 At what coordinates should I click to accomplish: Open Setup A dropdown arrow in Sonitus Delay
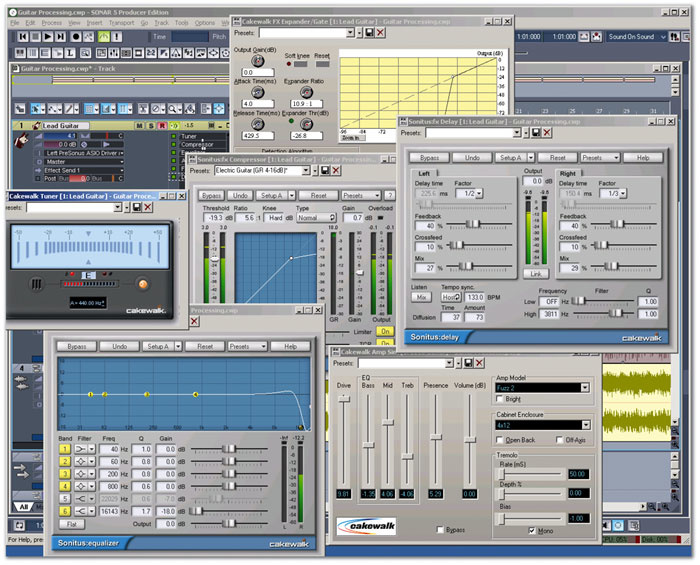pyautogui.click(x=531, y=158)
